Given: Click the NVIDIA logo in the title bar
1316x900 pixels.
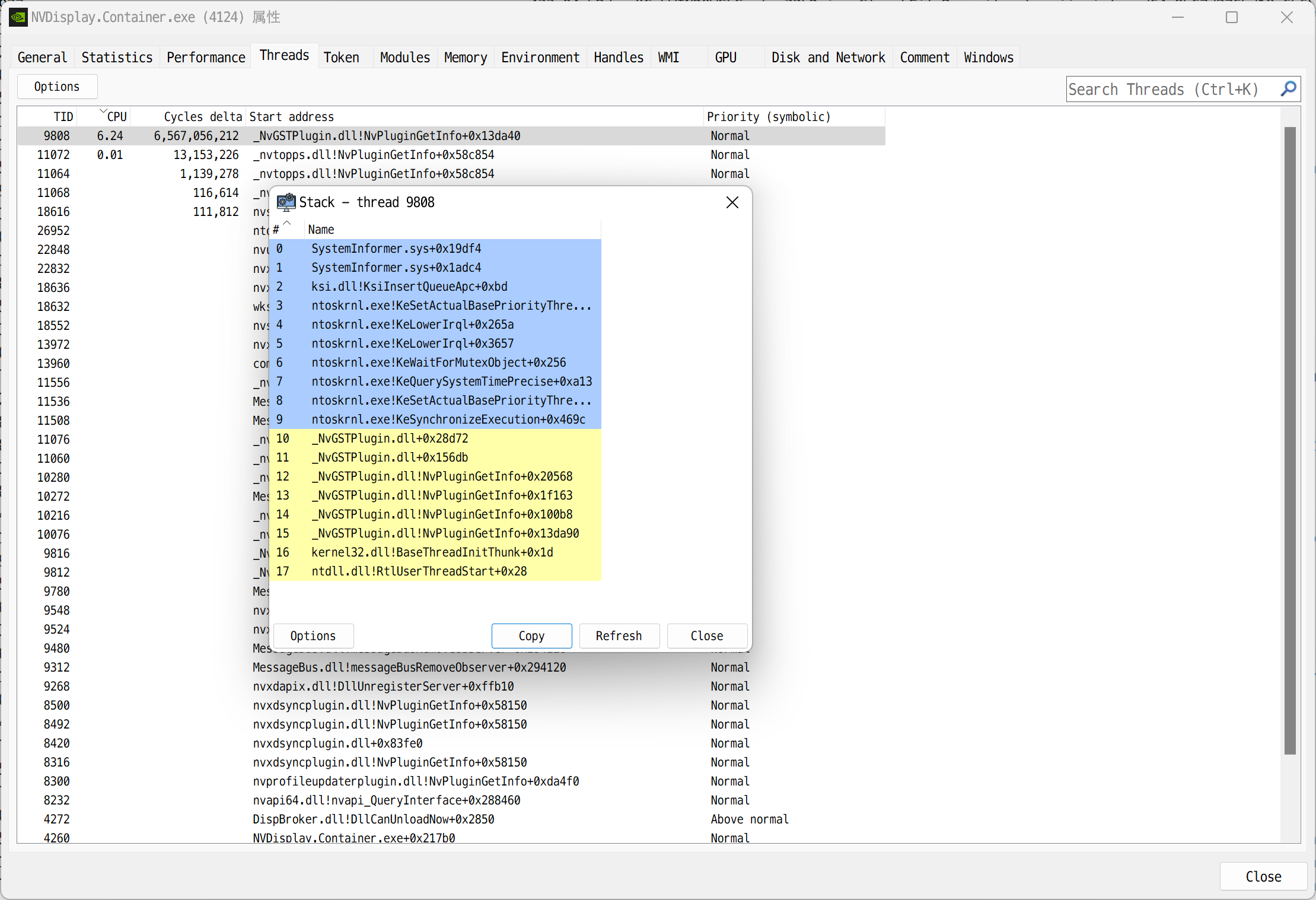Looking at the screenshot, I should pos(18,17).
